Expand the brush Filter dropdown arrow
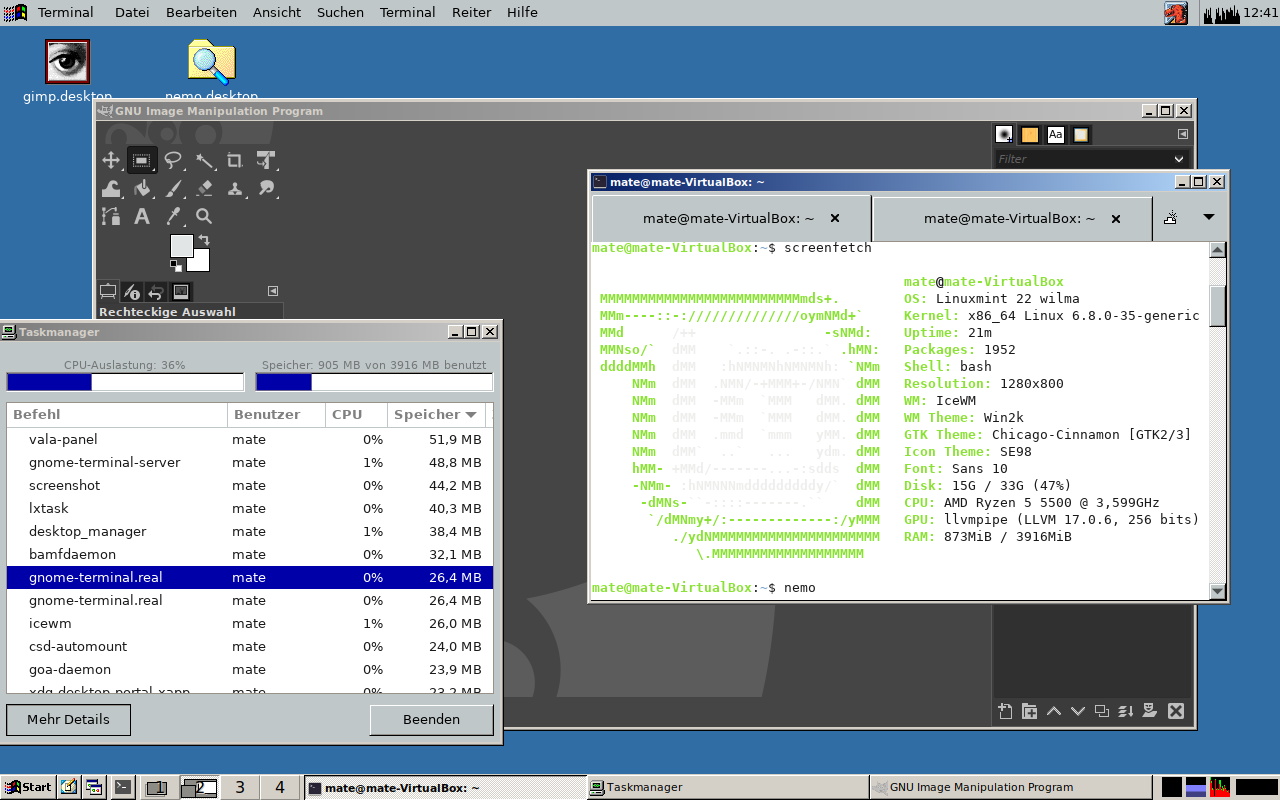The width and height of the screenshot is (1280, 800). (x=1179, y=159)
